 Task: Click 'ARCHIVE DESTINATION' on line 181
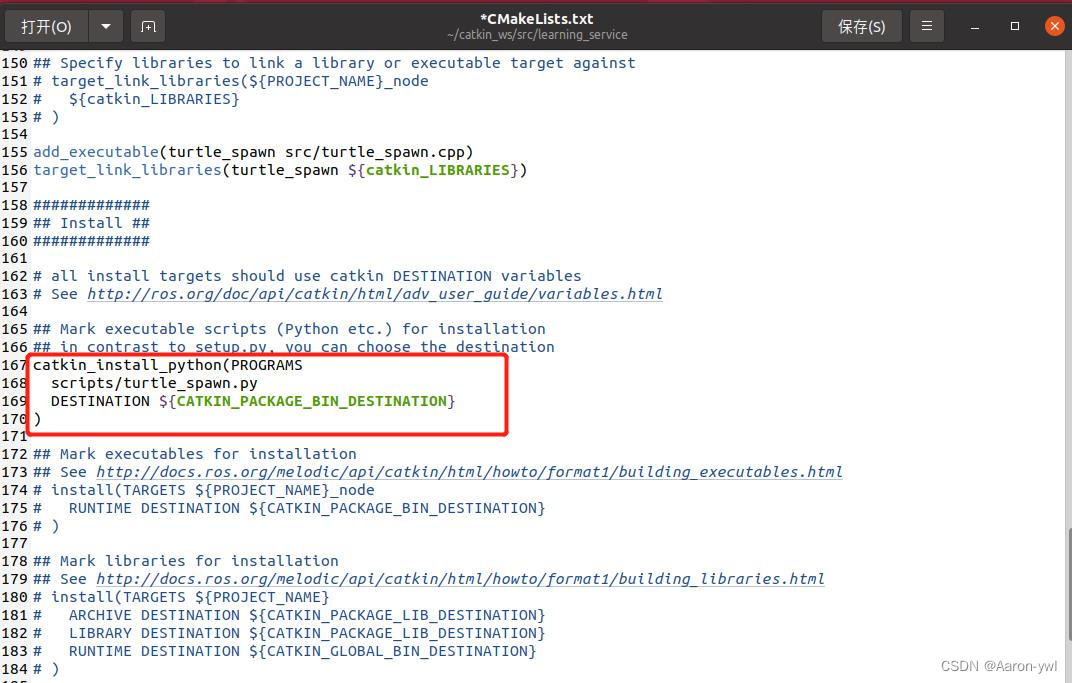click(155, 615)
